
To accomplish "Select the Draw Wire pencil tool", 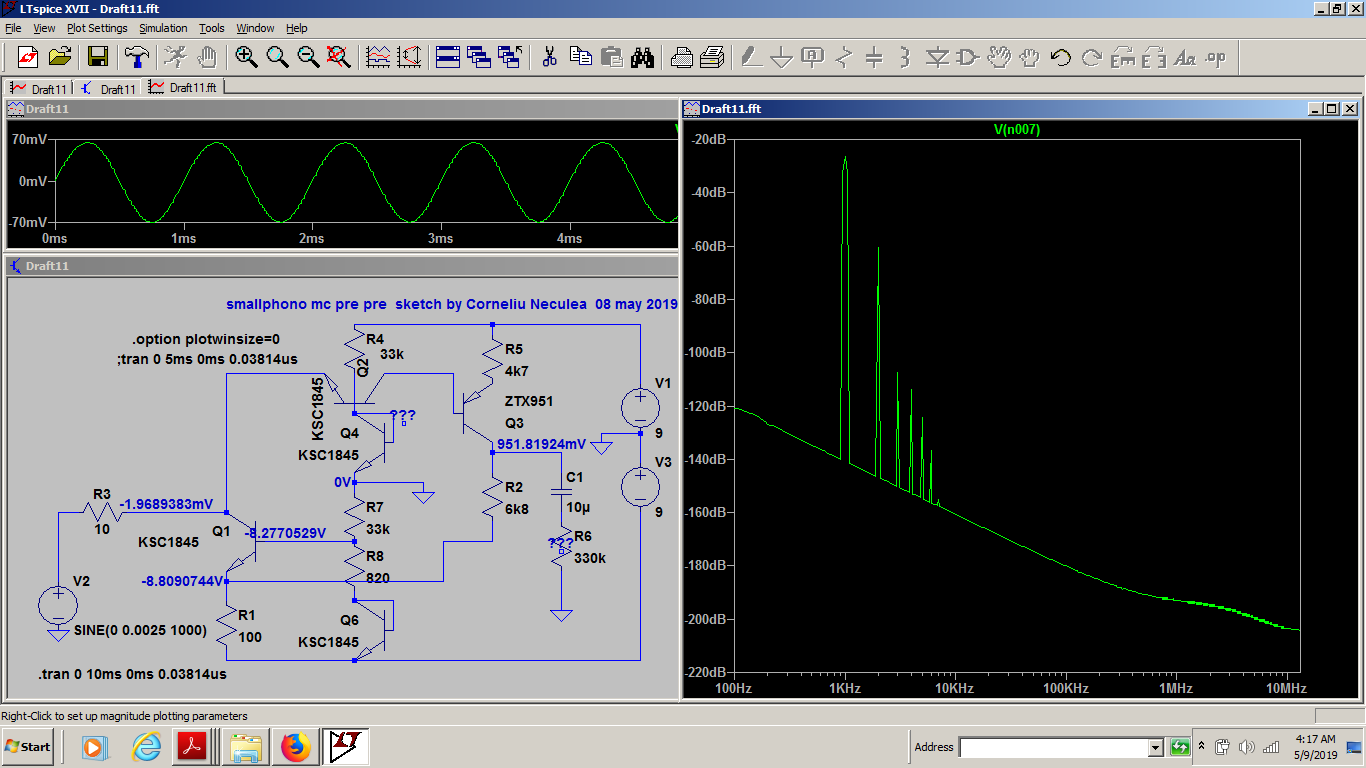I will [x=750, y=57].
